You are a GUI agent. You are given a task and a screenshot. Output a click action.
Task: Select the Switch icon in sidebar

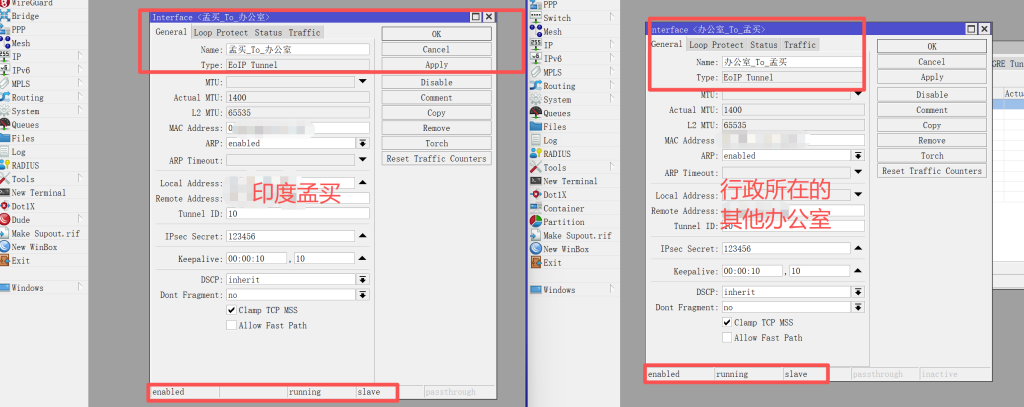coord(535,18)
